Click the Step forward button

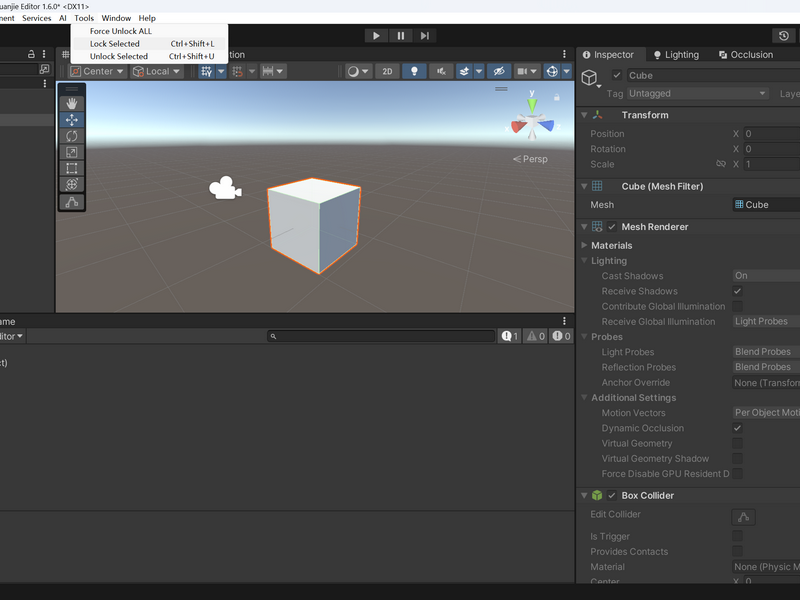click(424, 36)
